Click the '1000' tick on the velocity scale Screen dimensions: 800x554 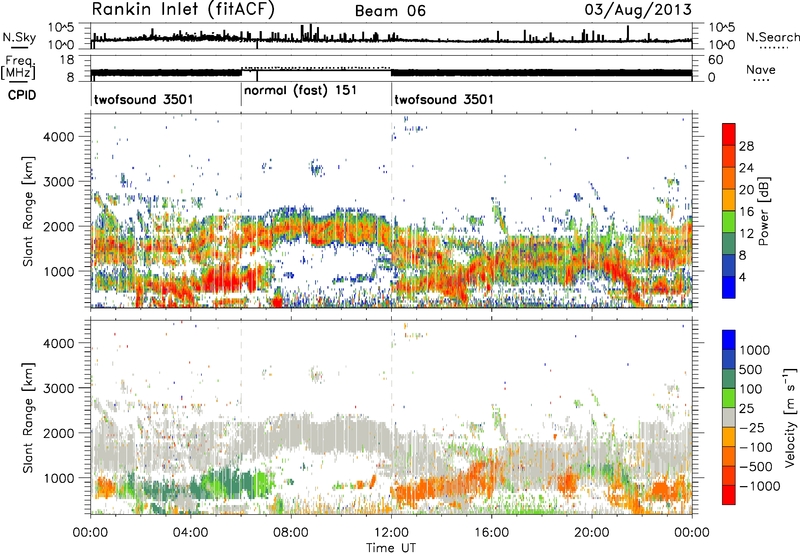(755, 350)
